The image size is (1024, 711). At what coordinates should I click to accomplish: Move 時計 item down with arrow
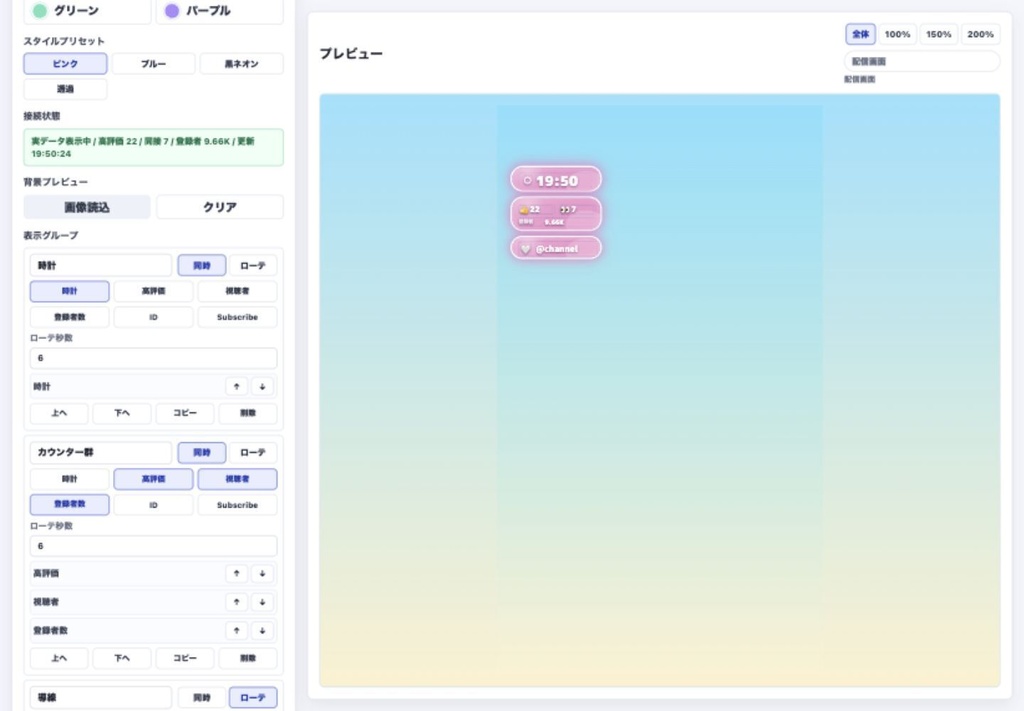click(263, 387)
